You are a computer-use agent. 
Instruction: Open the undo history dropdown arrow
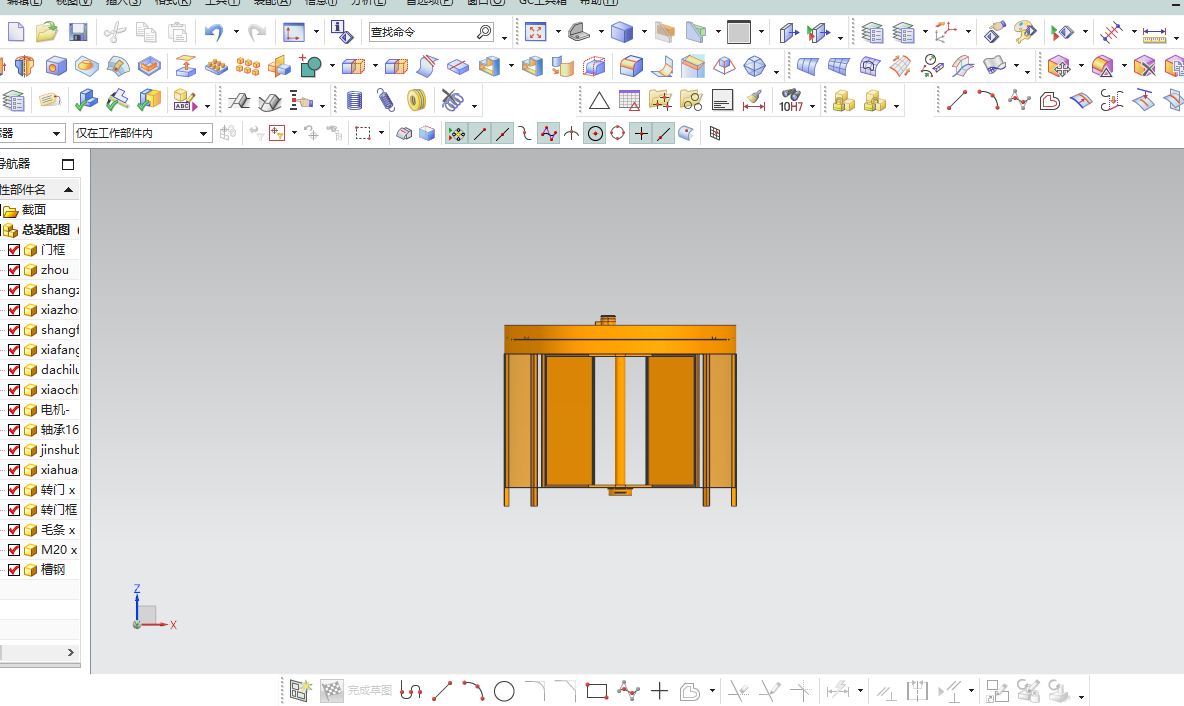coord(236,32)
